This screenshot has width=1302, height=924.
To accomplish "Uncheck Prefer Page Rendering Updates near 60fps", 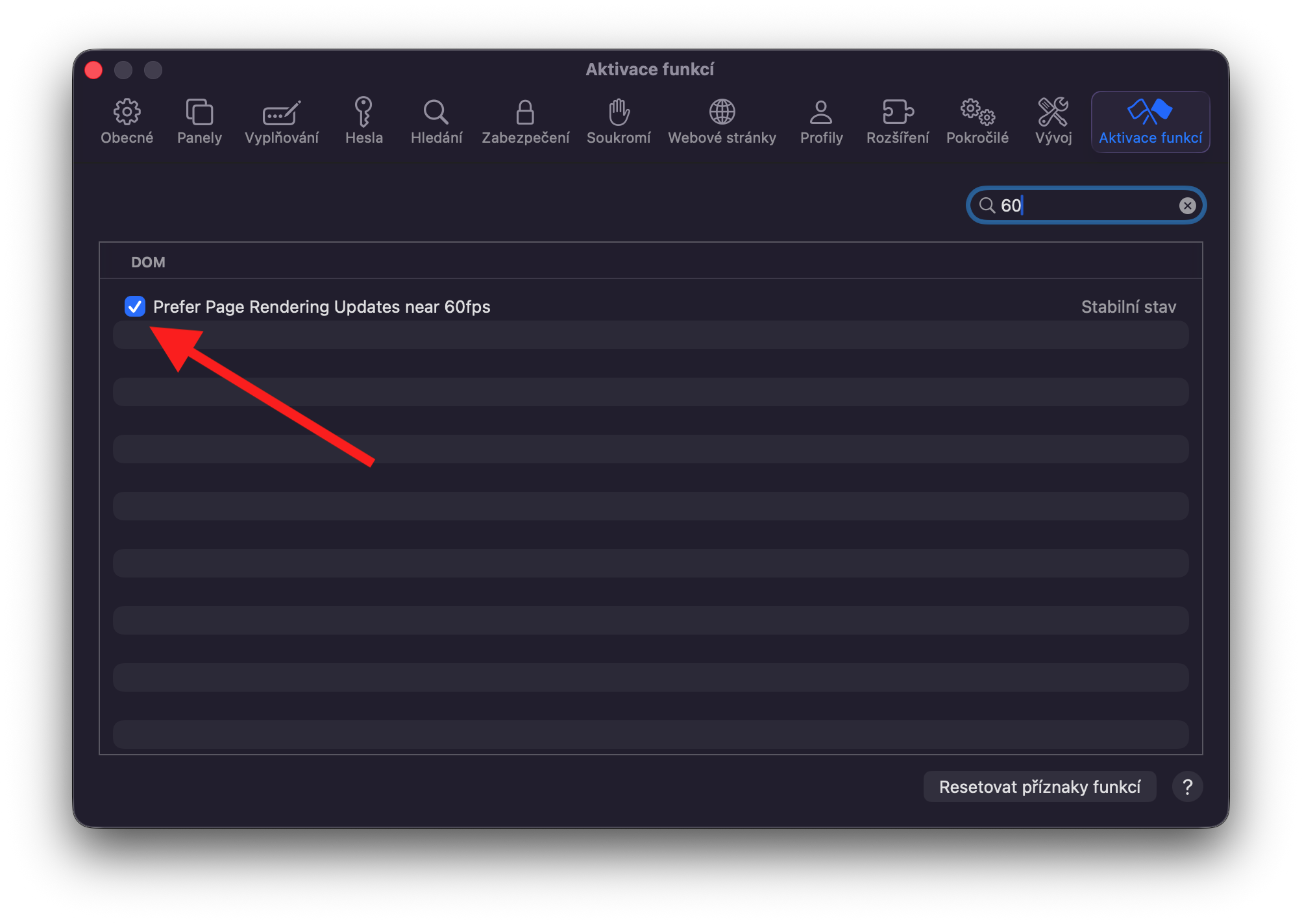I will [135, 306].
